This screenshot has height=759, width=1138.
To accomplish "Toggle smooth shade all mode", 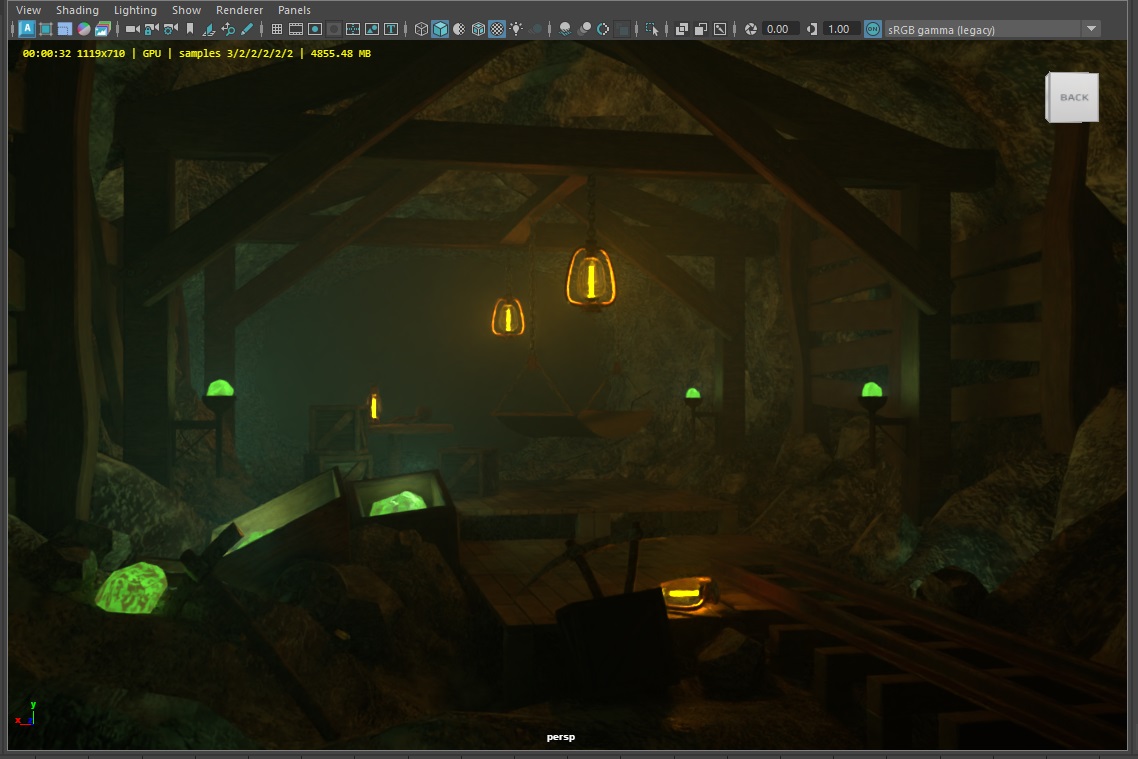I will click(x=440, y=29).
